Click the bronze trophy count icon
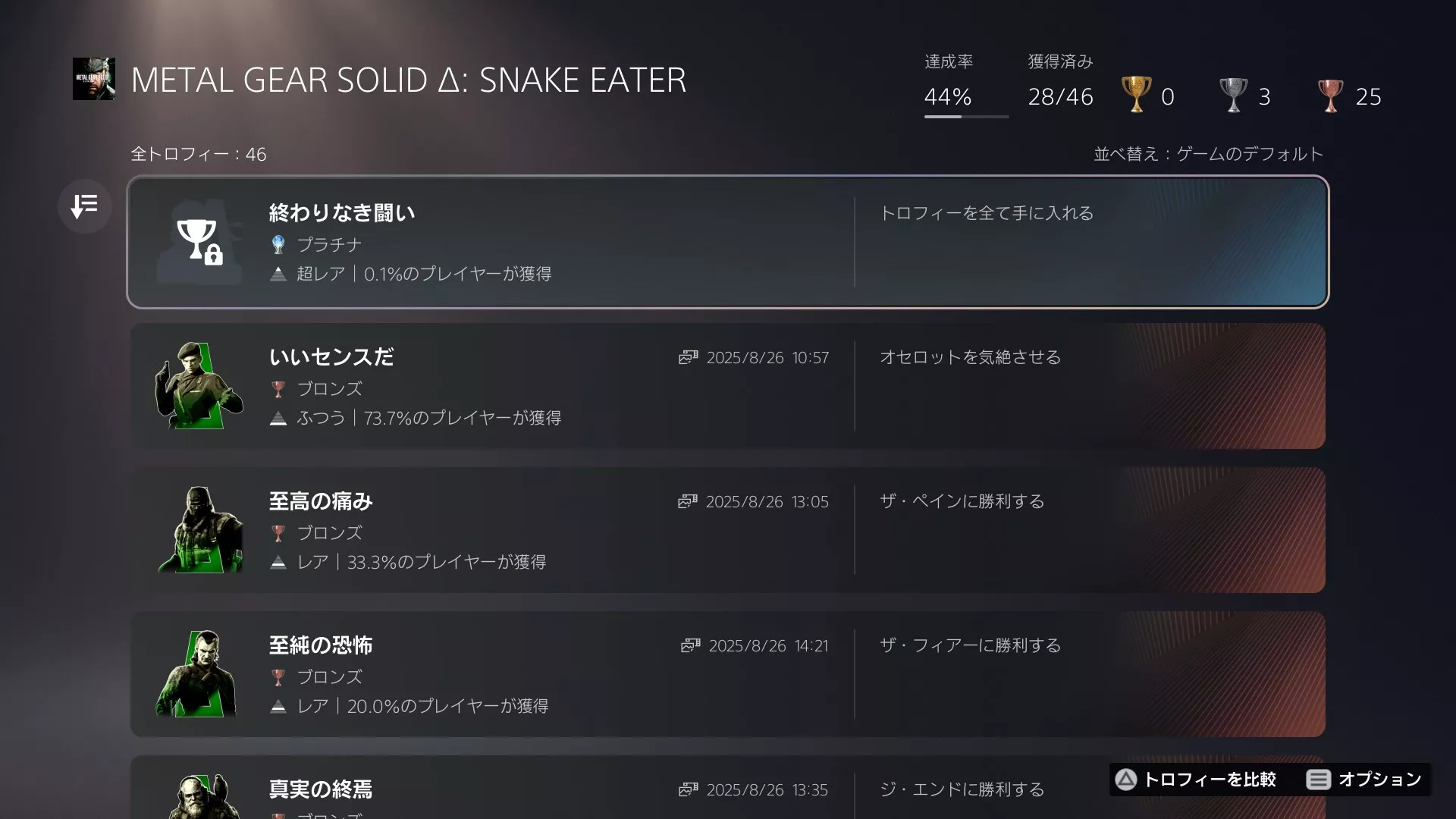Screen dimensions: 1456x819 pyautogui.click(x=1330, y=96)
